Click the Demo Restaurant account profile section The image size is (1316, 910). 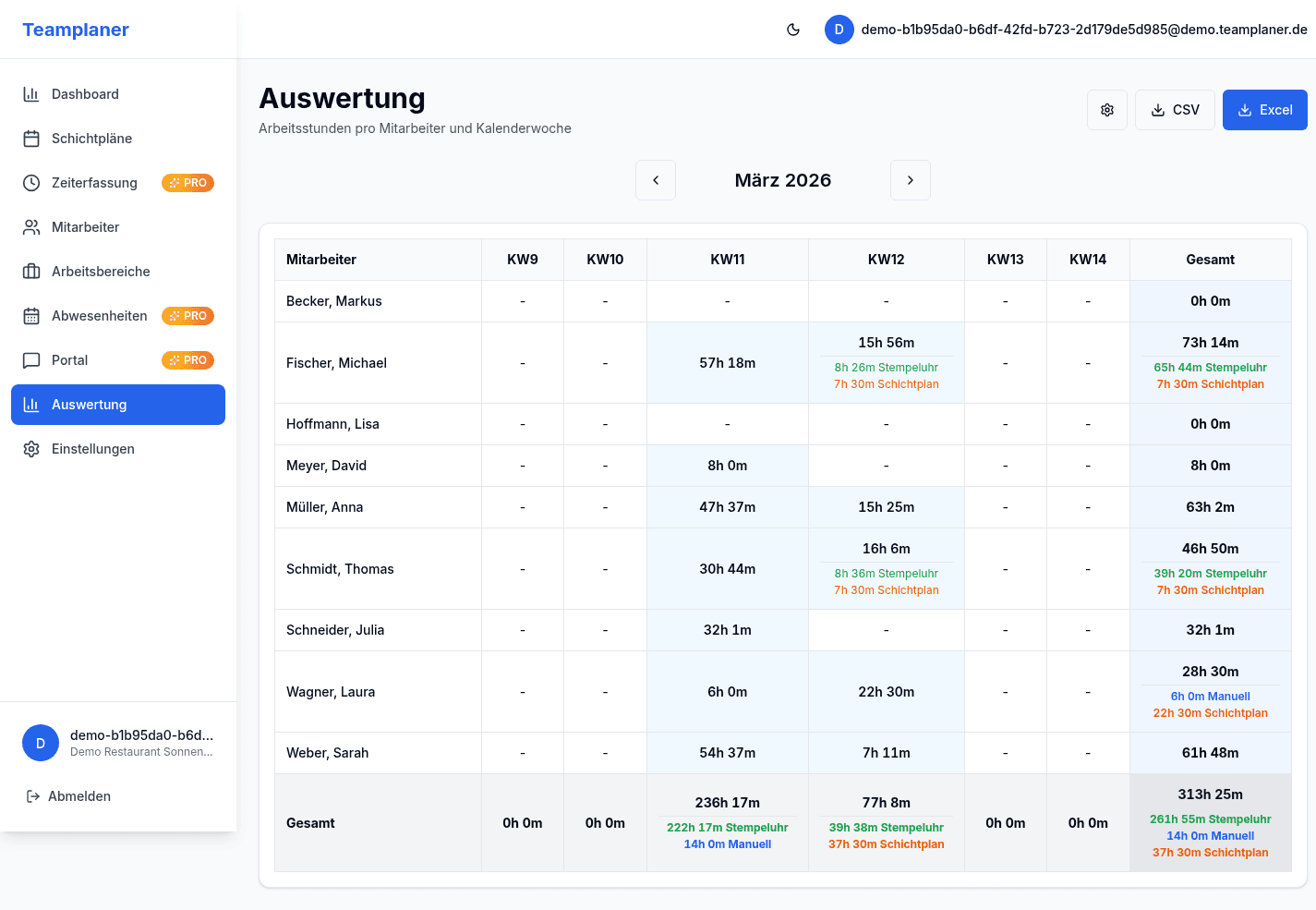click(x=118, y=743)
